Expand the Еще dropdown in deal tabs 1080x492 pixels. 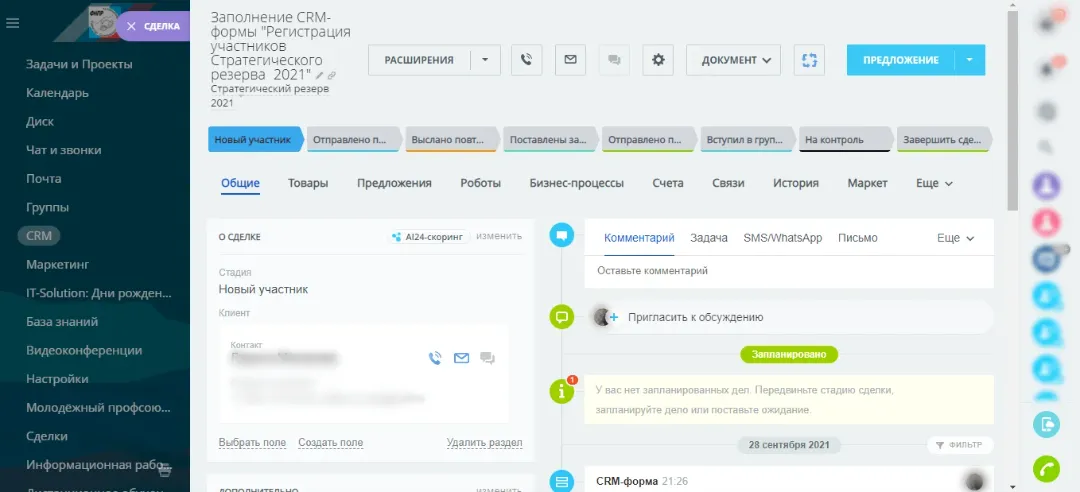point(934,183)
